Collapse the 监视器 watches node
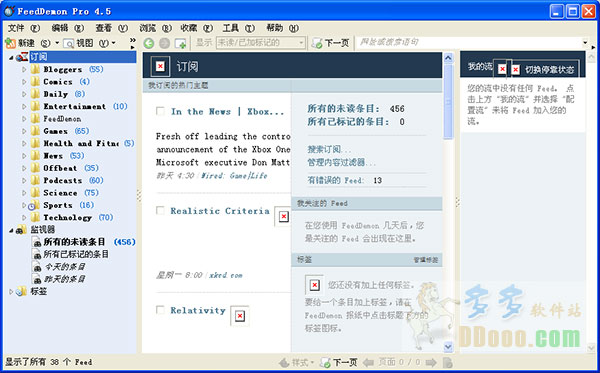This screenshot has height=373, width=600. pos(11,230)
